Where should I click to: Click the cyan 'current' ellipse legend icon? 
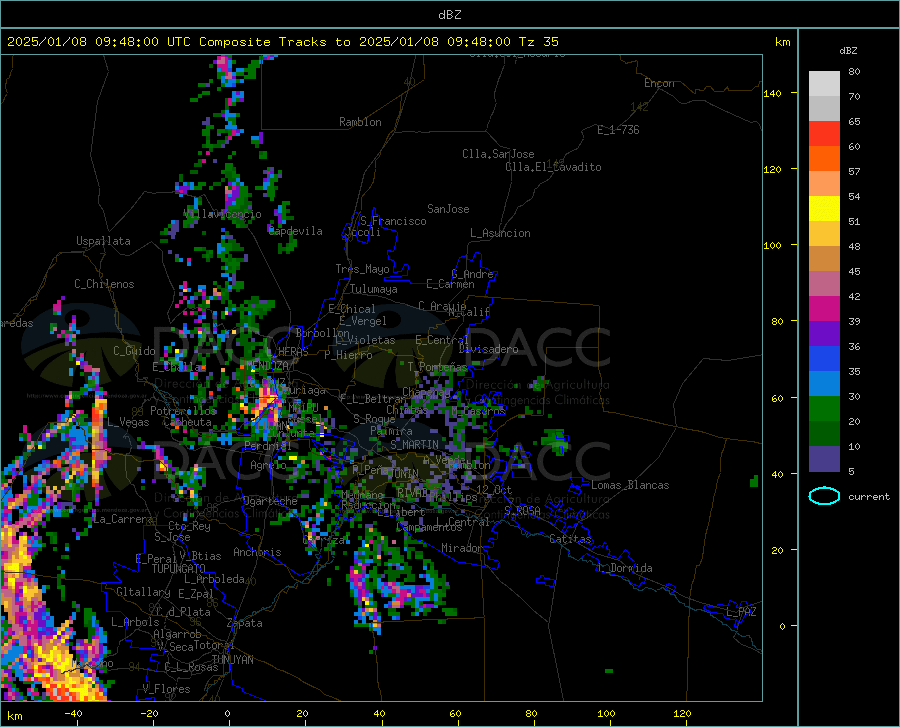pos(824,496)
